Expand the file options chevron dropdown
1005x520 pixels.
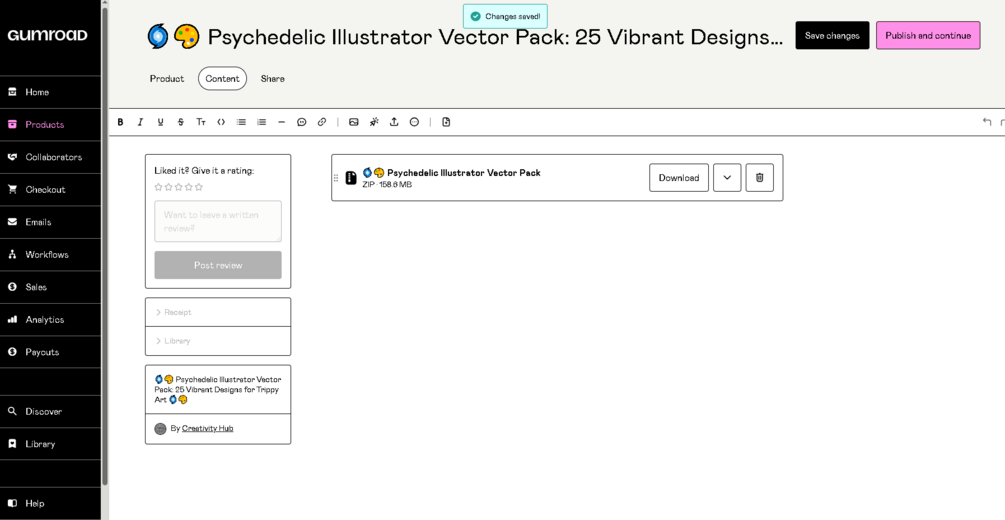click(727, 178)
